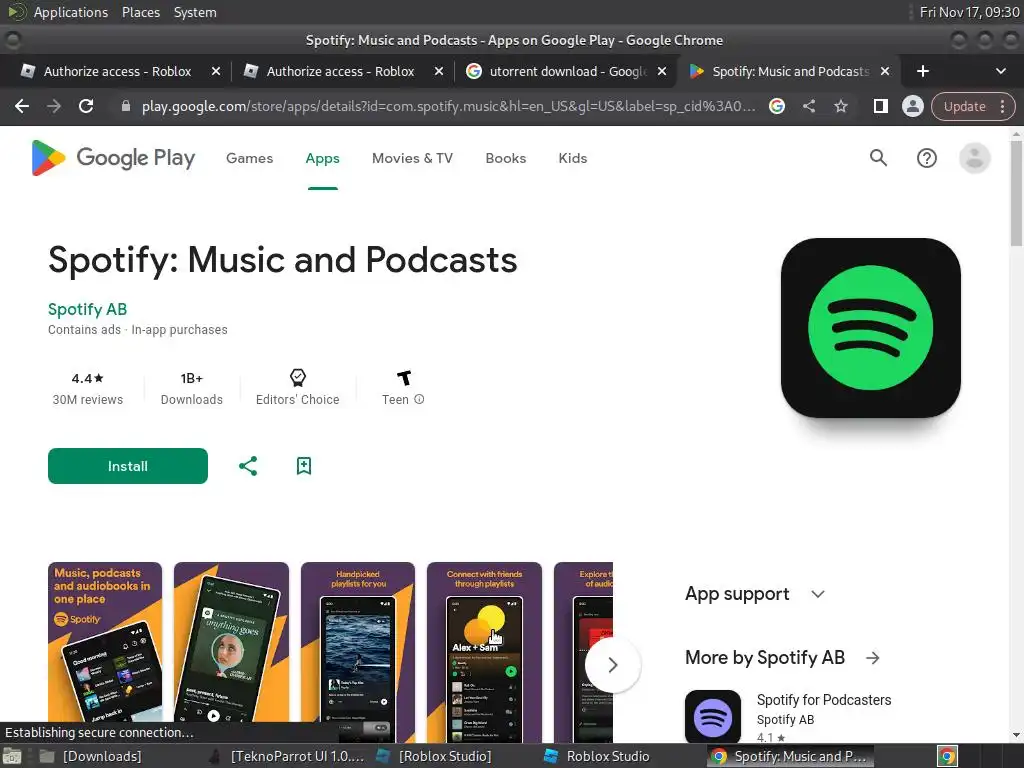1024x768 pixels.
Task: Close the Spotify Google Play tab
Action: click(x=885, y=71)
